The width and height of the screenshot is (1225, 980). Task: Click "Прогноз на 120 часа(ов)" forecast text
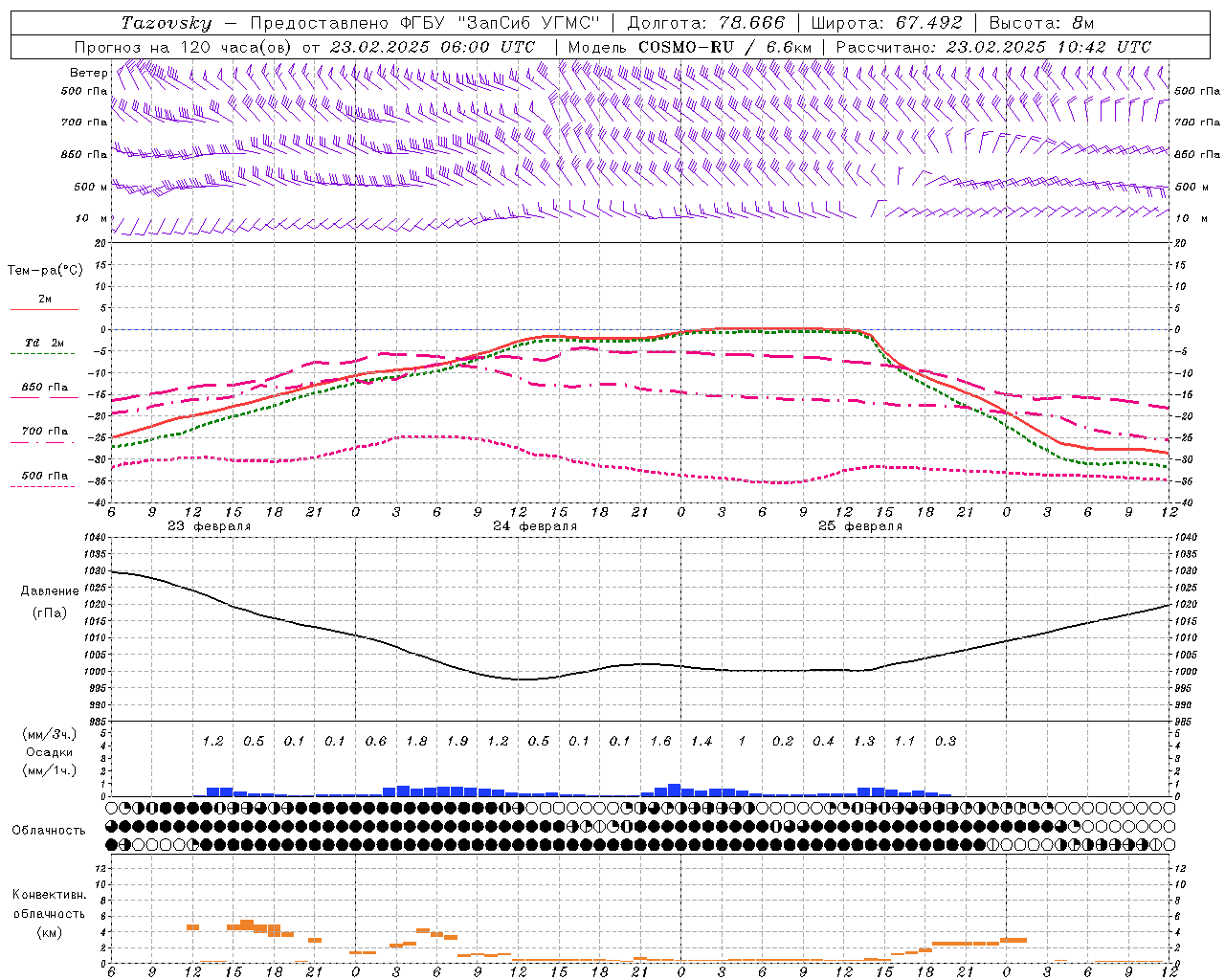click(x=184, y=47)
